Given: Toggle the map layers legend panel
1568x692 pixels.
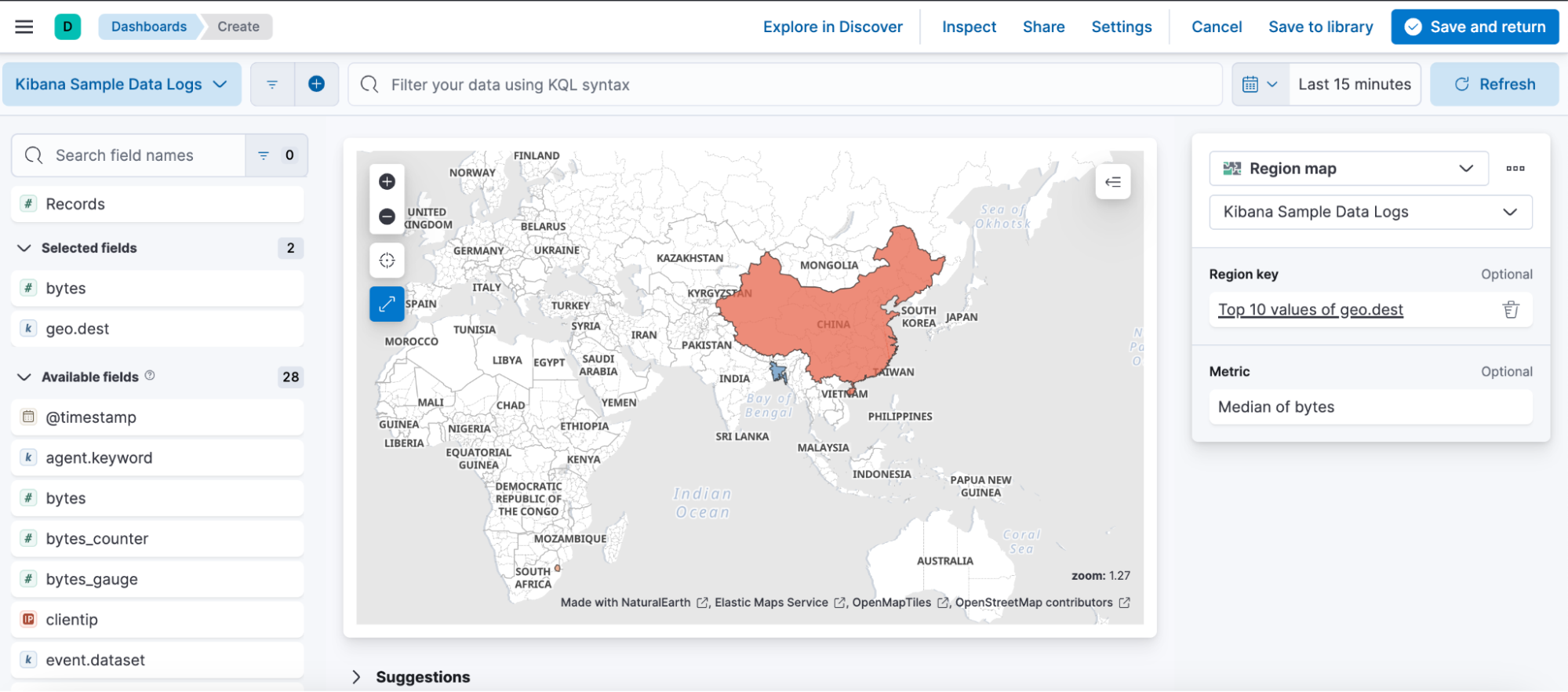Looking at the screenshot, I should 1112,182.
